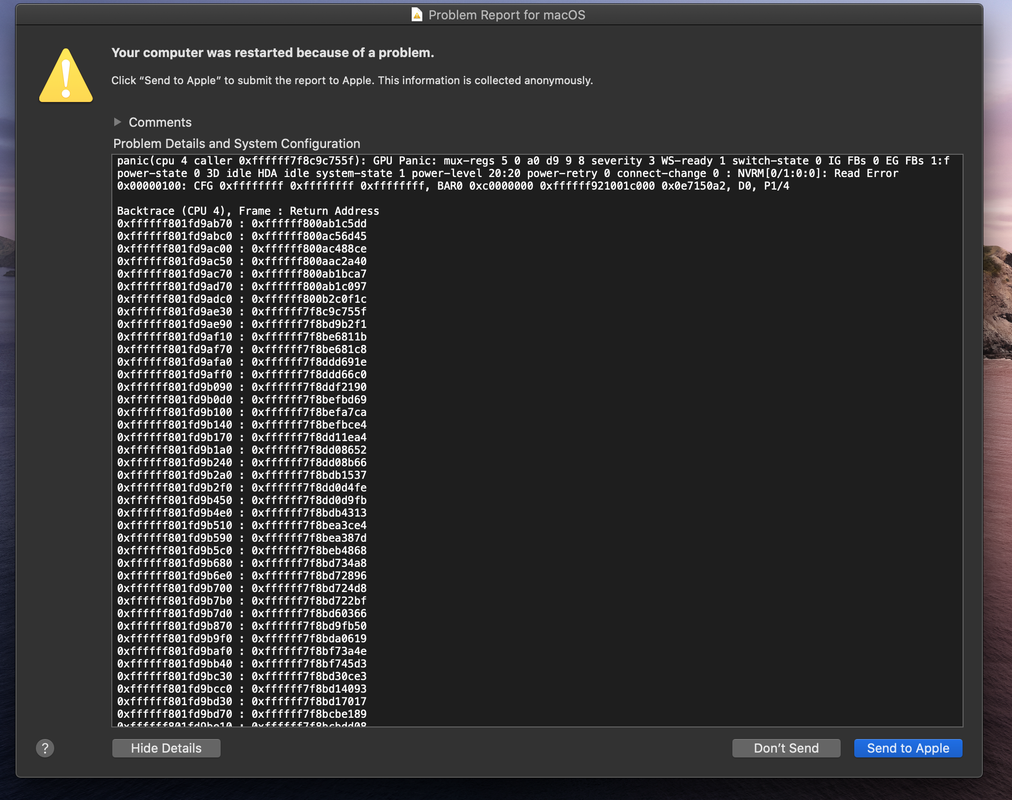1012x800 pixels.
Task: Click backtrace row 0xffffff801fd9b700
Action: (241, 588)
